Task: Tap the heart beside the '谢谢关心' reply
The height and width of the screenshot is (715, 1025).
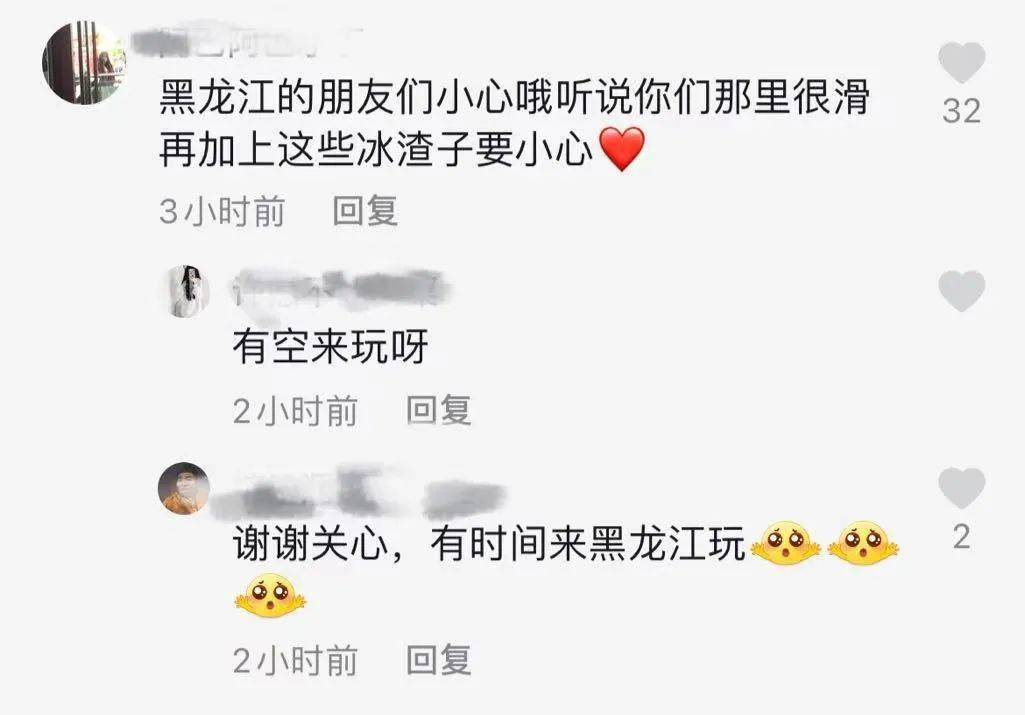Action: click(962, 488)
